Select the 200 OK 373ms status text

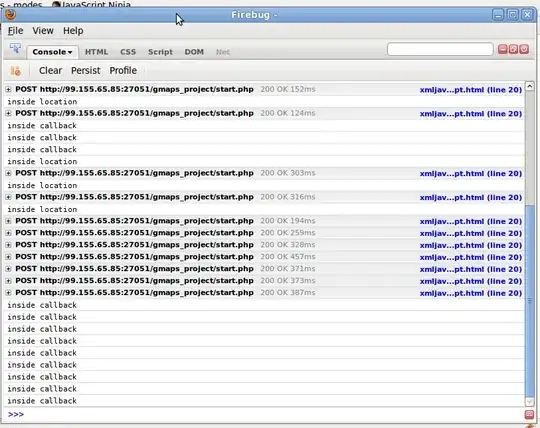288,281
